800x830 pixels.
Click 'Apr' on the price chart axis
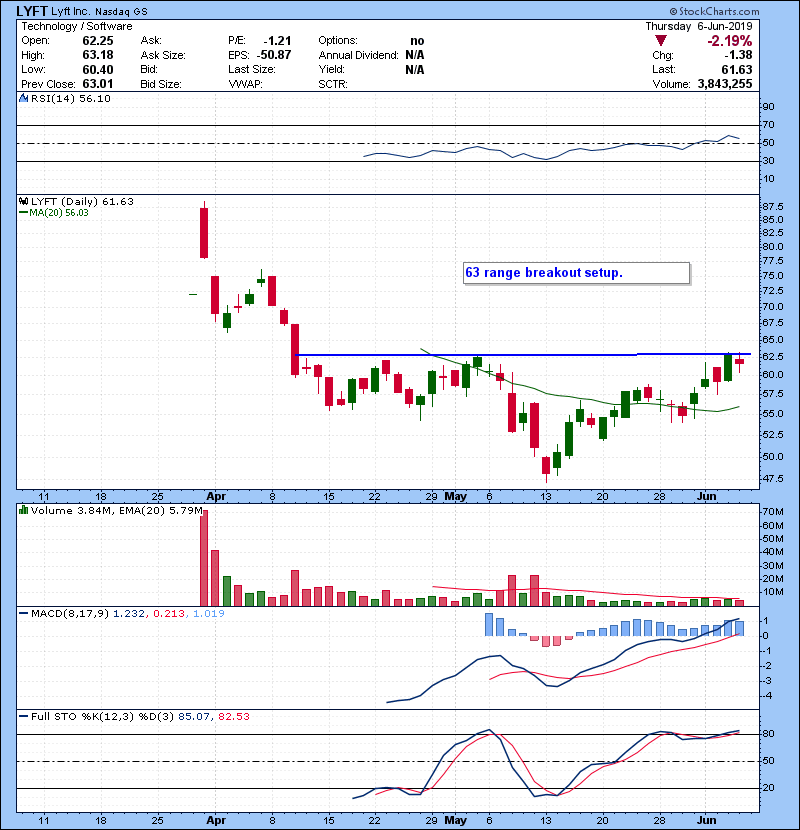coord(216,497)
